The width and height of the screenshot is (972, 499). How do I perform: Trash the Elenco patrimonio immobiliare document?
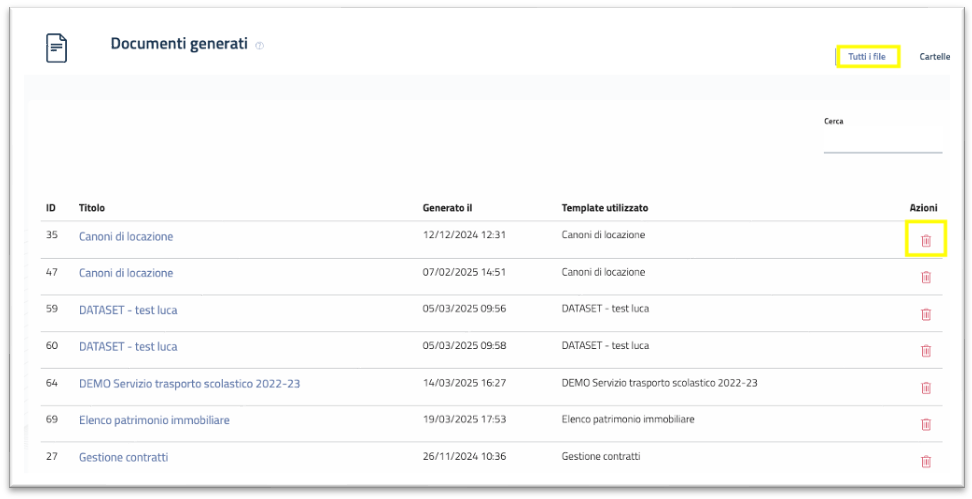point(925,424)
